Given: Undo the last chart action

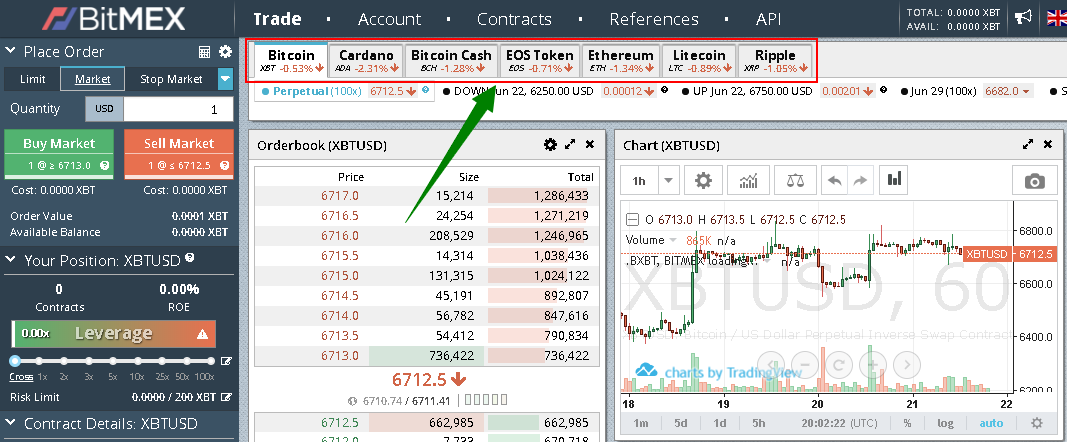Looking at the screenshot, I should pos(834,180).
